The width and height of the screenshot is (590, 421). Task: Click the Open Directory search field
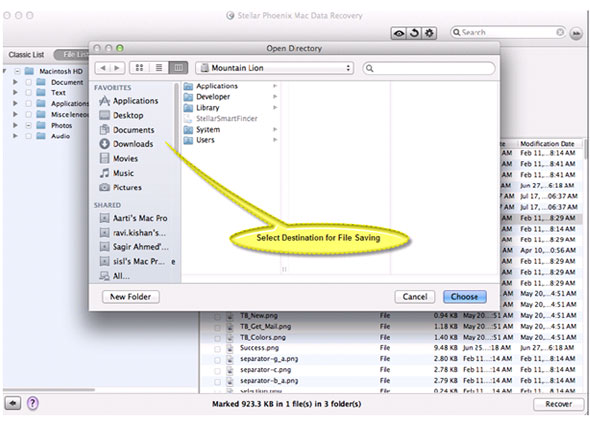point(429,68)
